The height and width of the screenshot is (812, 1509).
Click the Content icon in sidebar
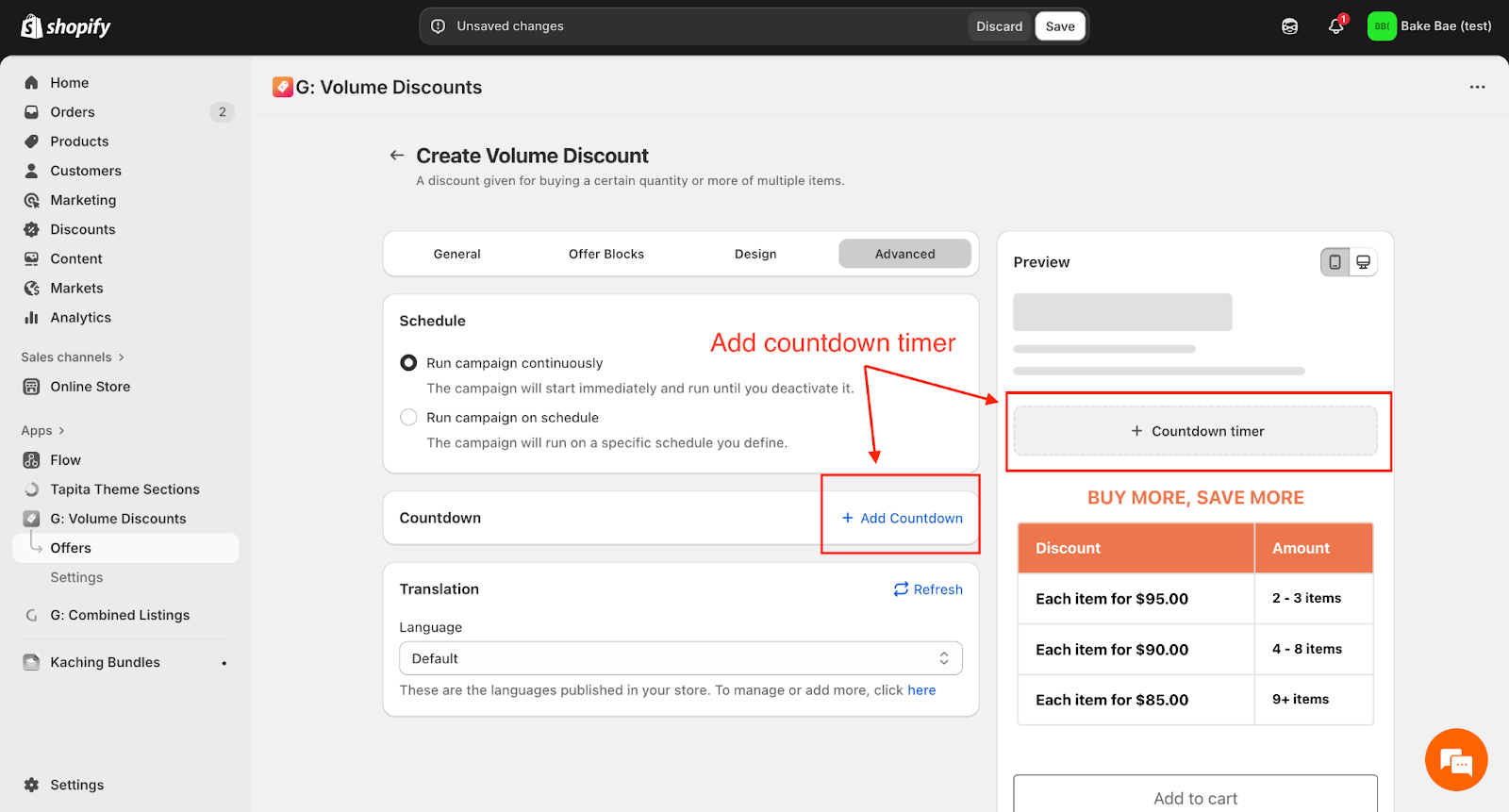pos(31,258)
